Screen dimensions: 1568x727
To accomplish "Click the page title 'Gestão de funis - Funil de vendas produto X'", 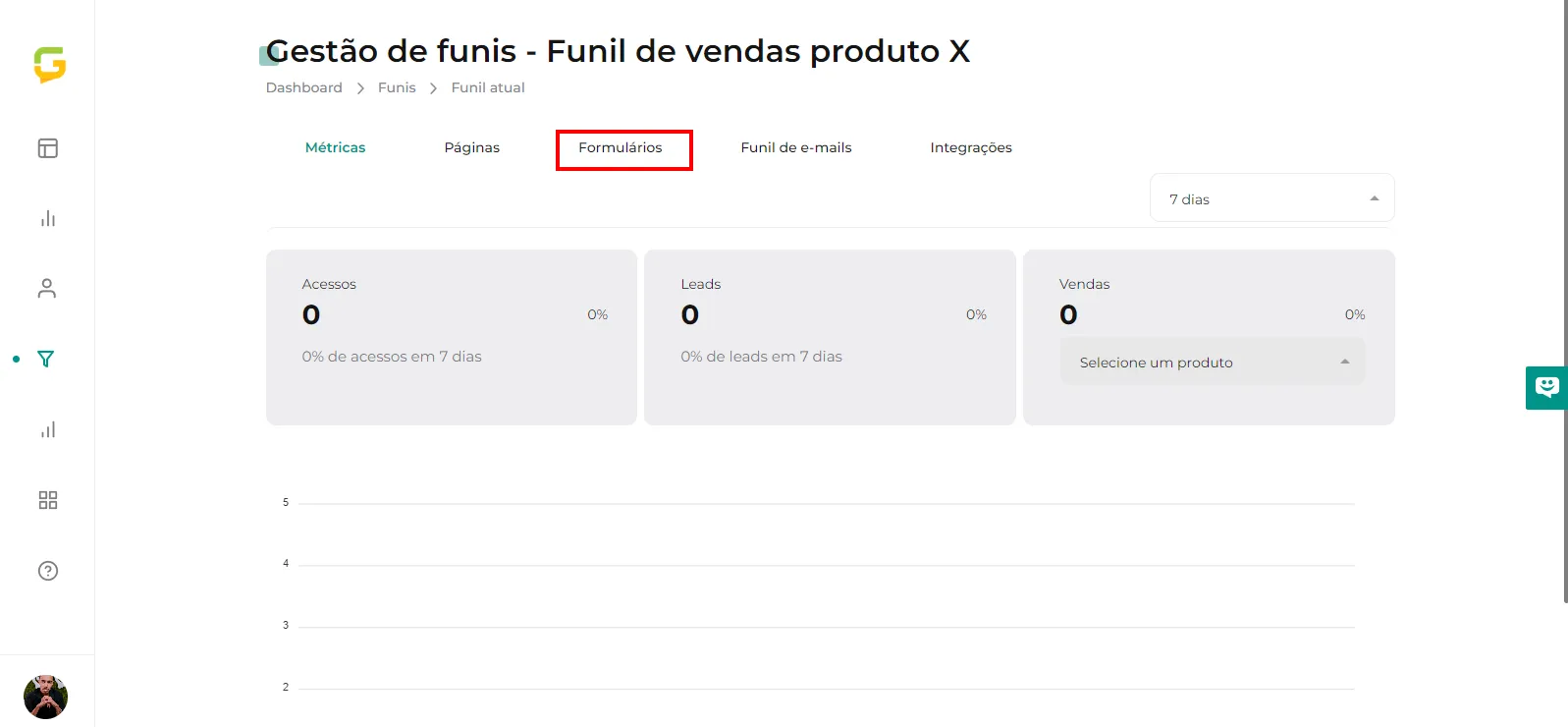I will 619,51.
